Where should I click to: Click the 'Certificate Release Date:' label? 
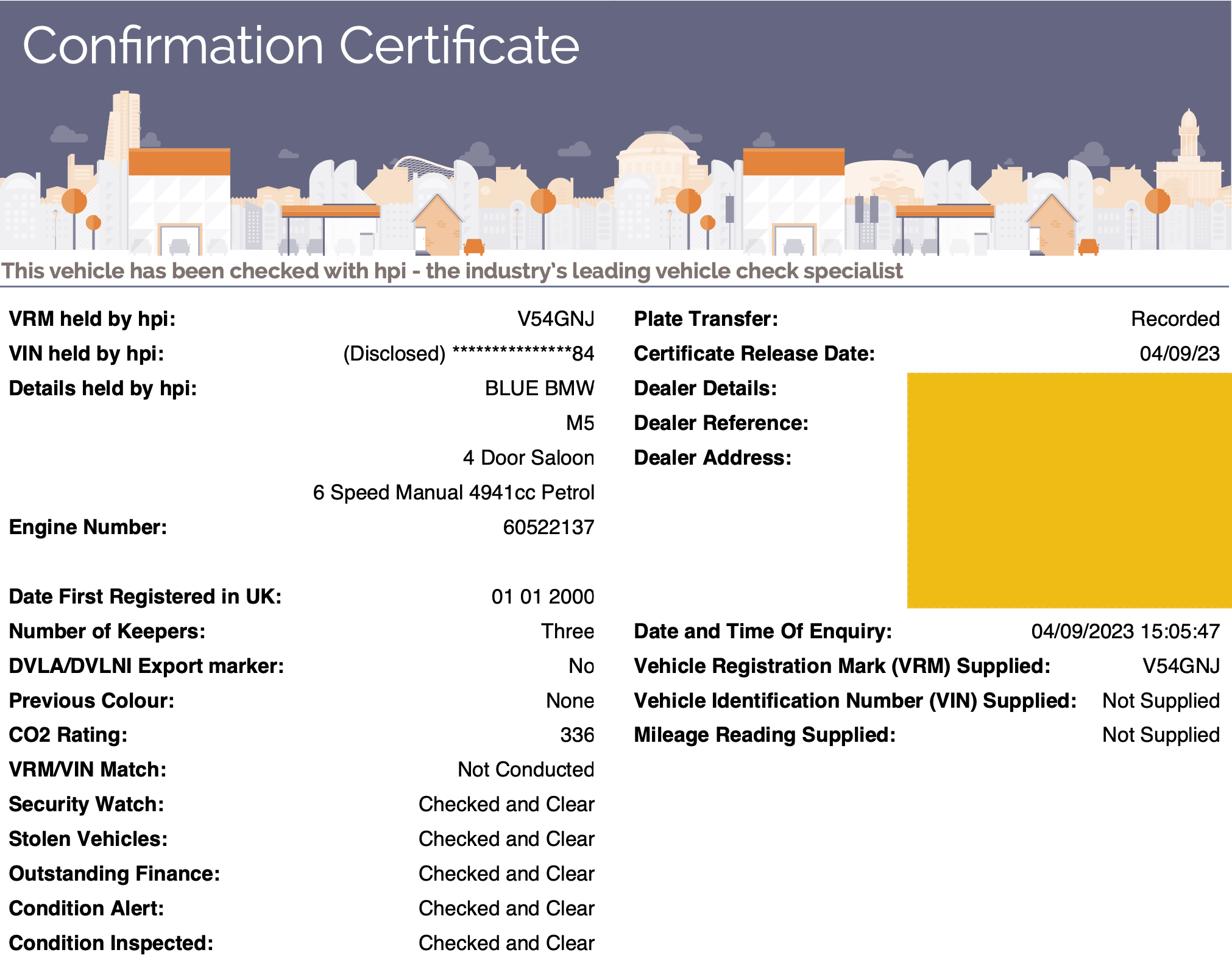pos(754,353)
